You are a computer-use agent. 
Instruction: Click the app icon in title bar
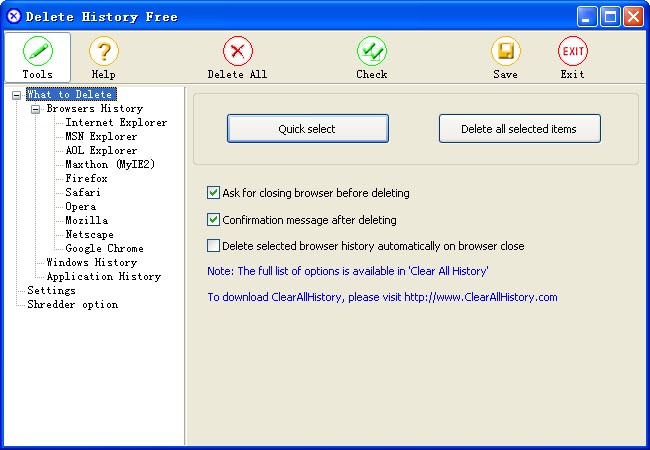coord(13,16)
